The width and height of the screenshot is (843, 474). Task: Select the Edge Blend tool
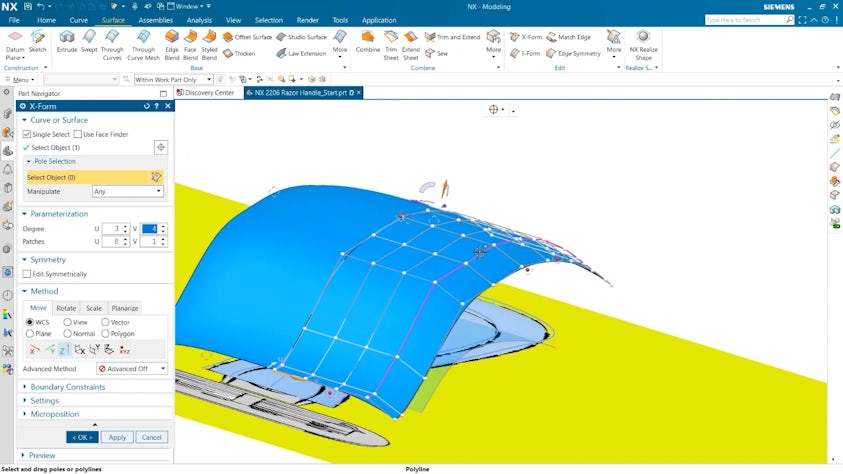tap(172, 45)
